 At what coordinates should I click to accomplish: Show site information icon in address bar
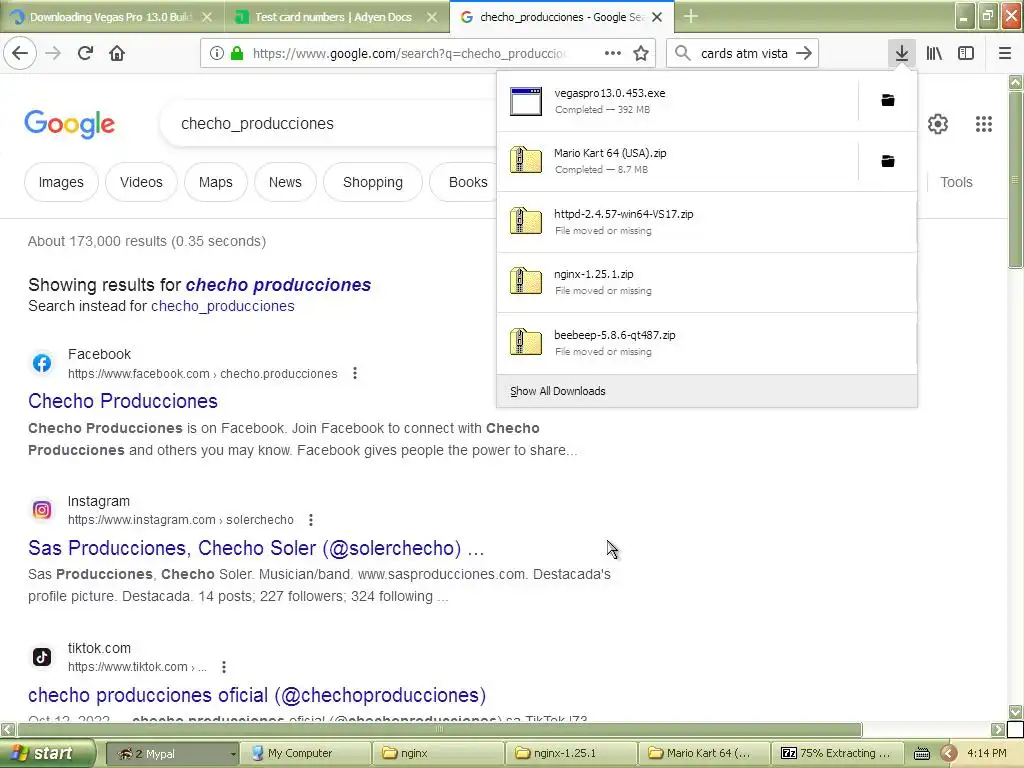tap(216, 54)
